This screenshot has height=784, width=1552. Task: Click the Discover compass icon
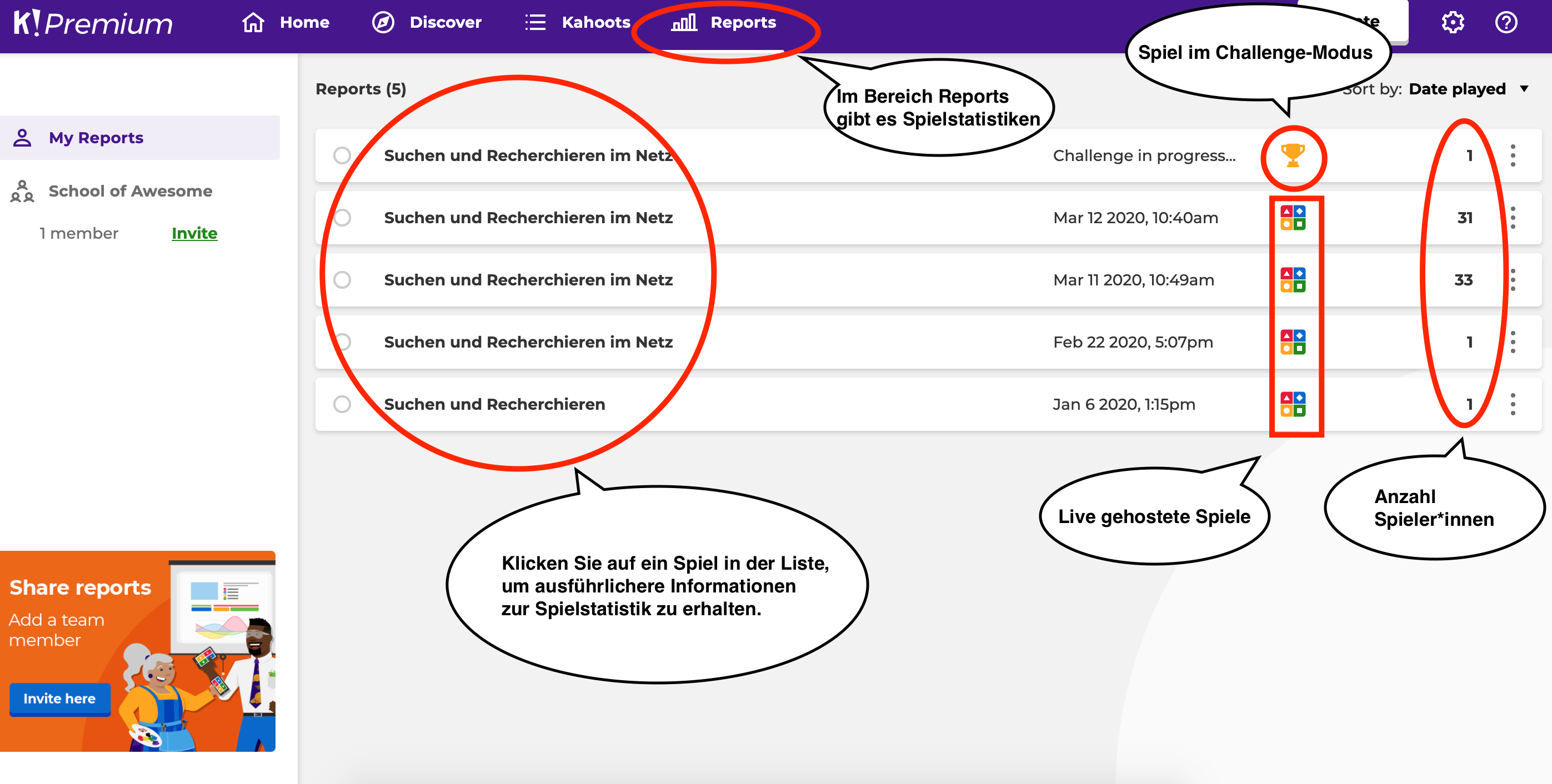coord(383,22)
